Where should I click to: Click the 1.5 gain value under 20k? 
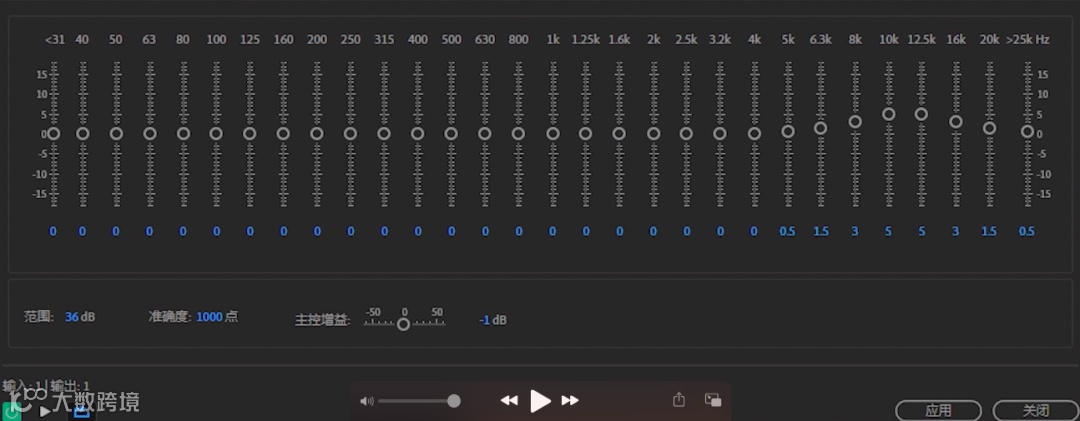[988, 232]
